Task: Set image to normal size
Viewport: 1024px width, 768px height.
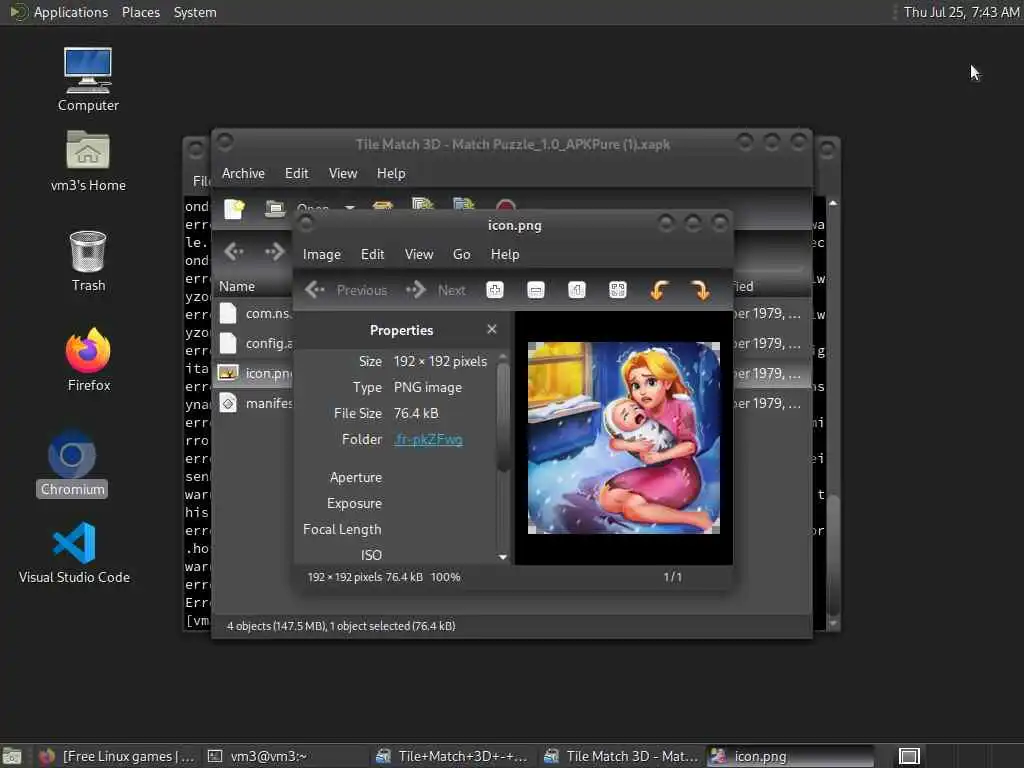Action: pyautogui.click(x=577, y=290)
